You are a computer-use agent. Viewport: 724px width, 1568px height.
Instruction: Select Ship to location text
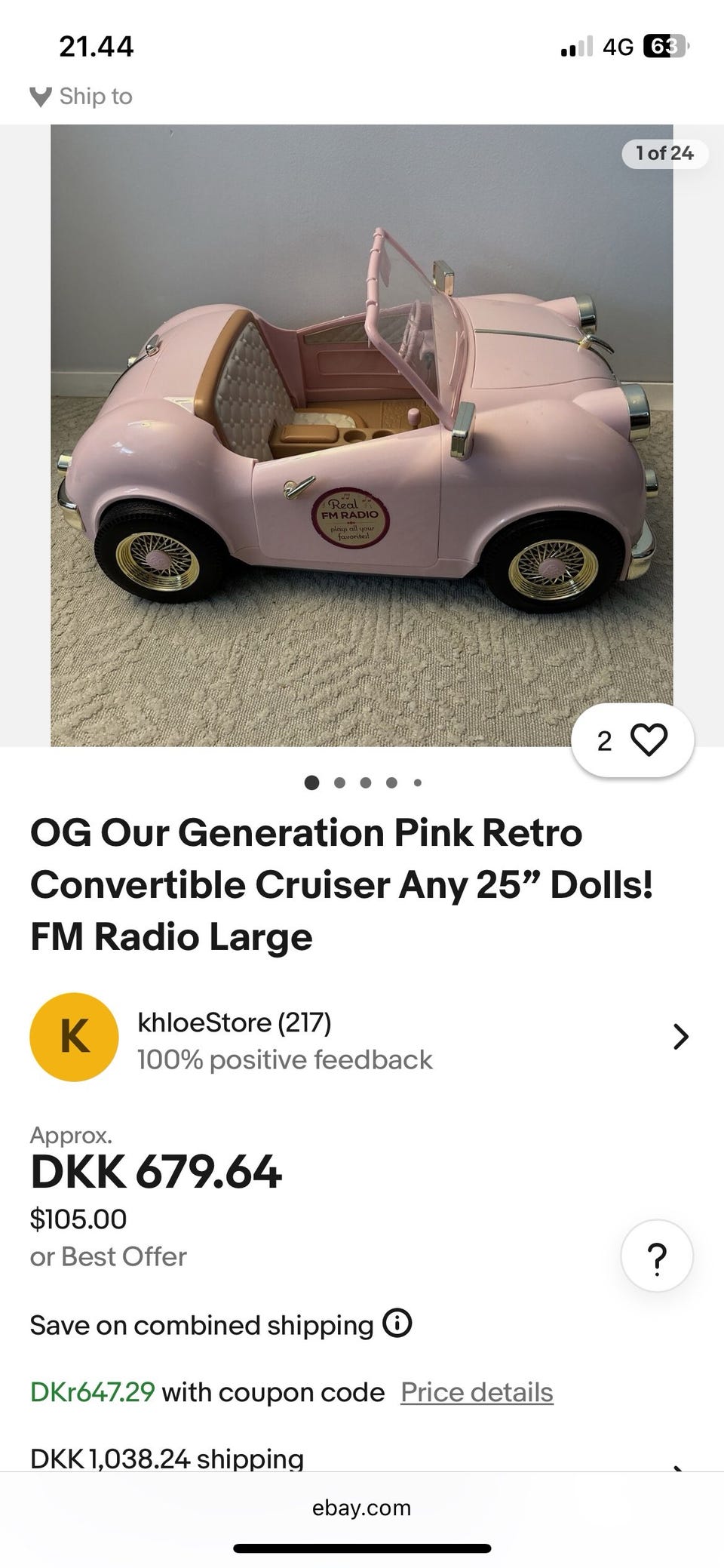click(x=96, y=97)
